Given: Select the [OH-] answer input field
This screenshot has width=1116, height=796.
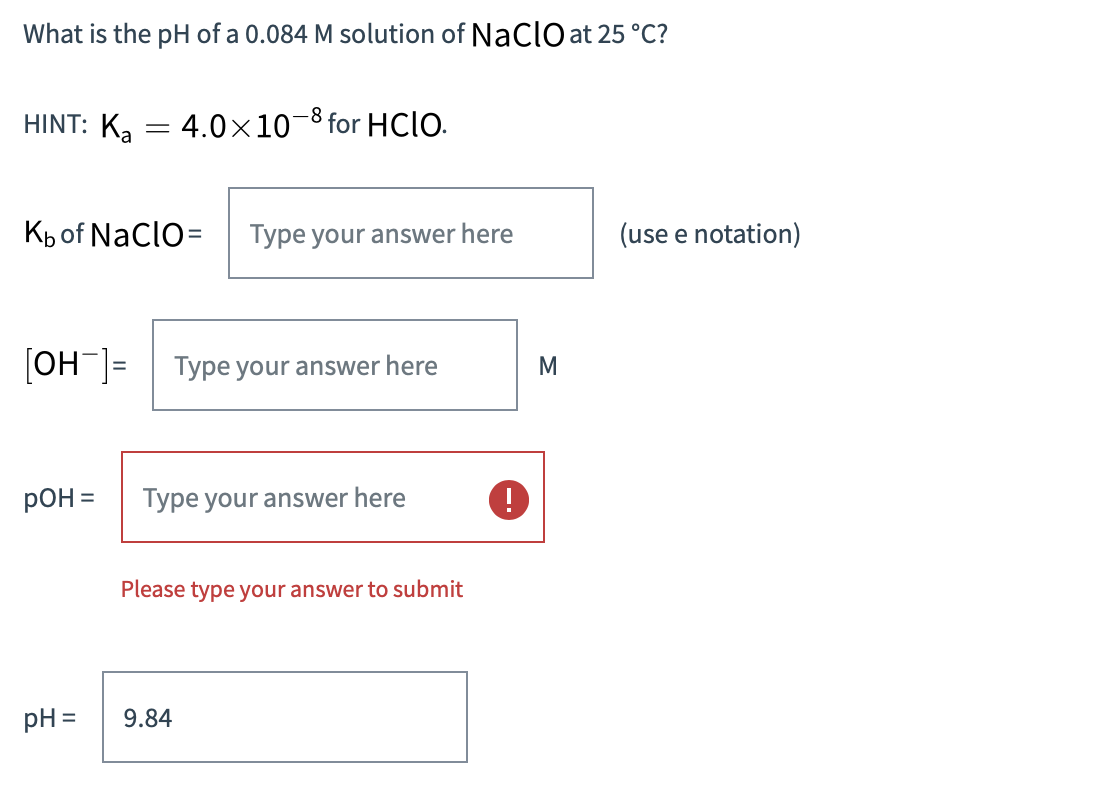Looking at the screenshot, I should (334, 366).
